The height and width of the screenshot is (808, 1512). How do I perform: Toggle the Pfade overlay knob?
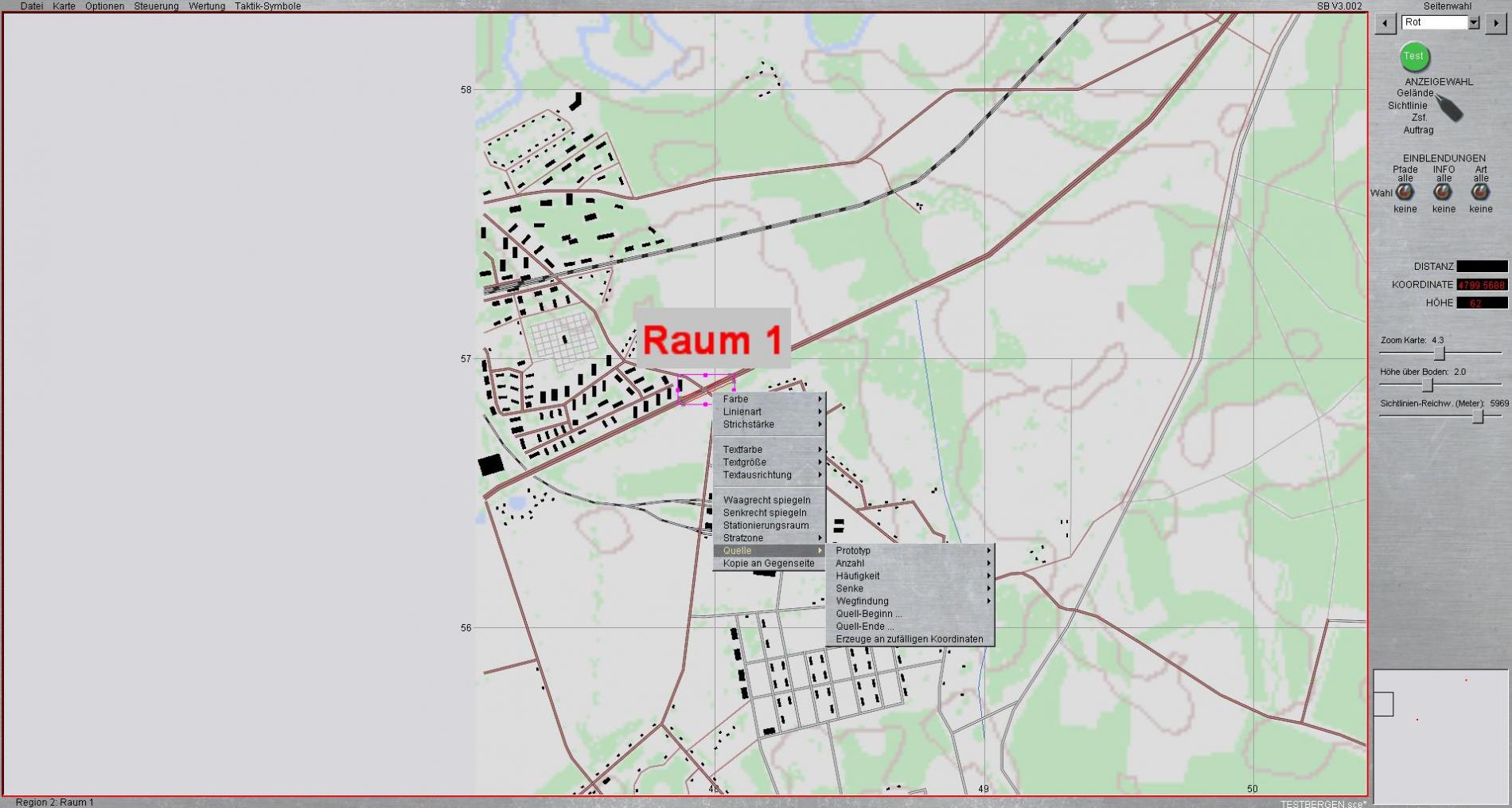(x=1405, y=192)
